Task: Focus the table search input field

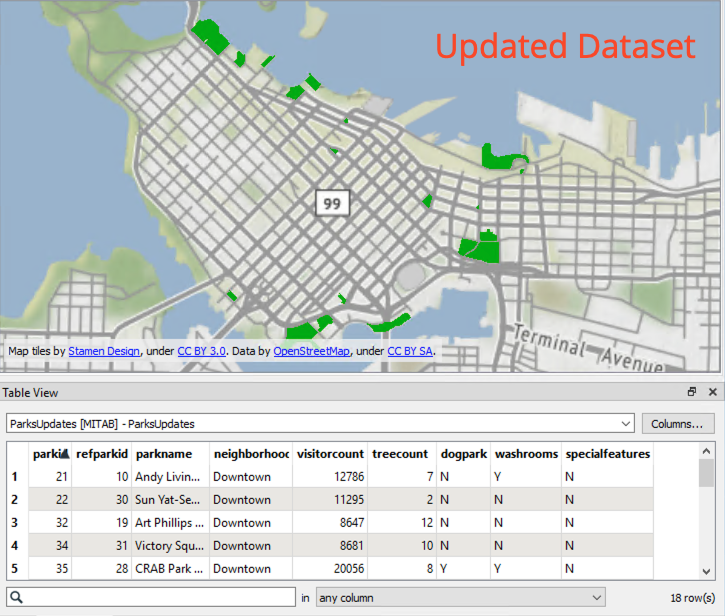Action: [160, 598]
